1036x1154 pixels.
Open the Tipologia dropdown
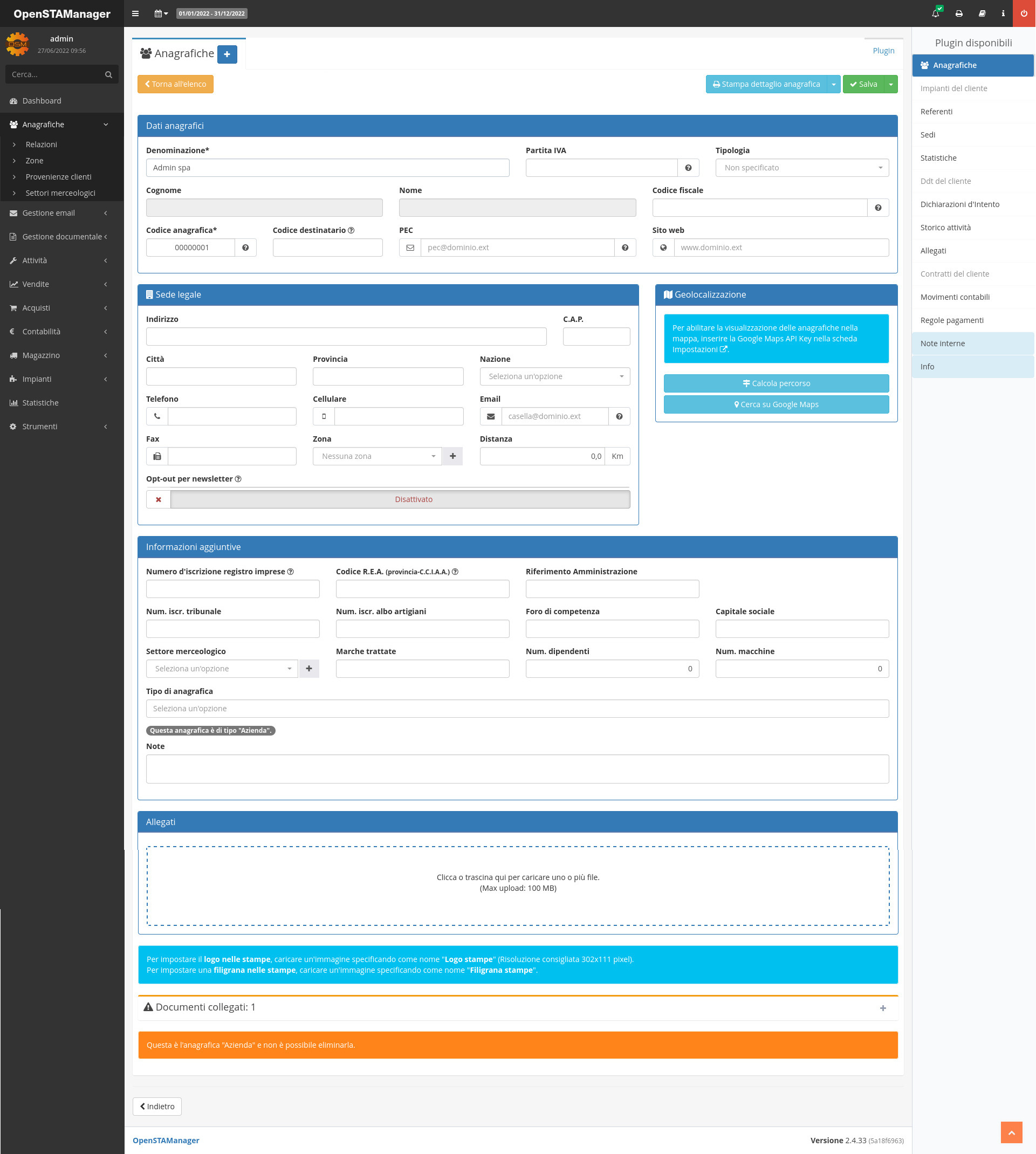tap(801, 168)
